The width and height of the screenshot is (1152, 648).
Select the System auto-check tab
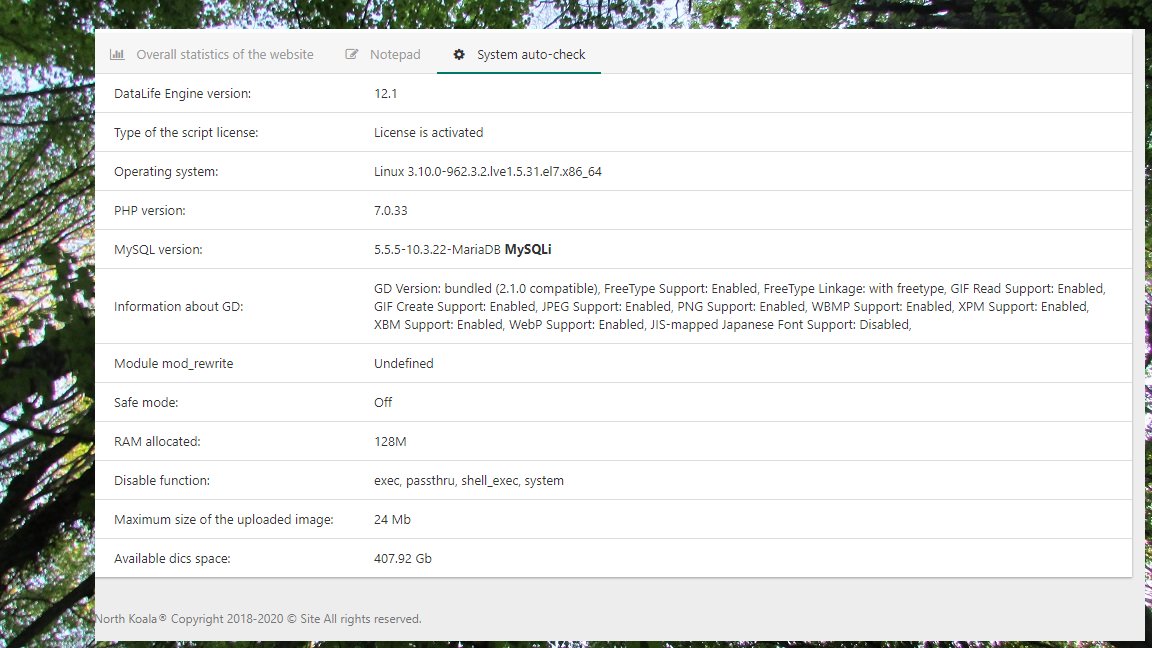519,54
